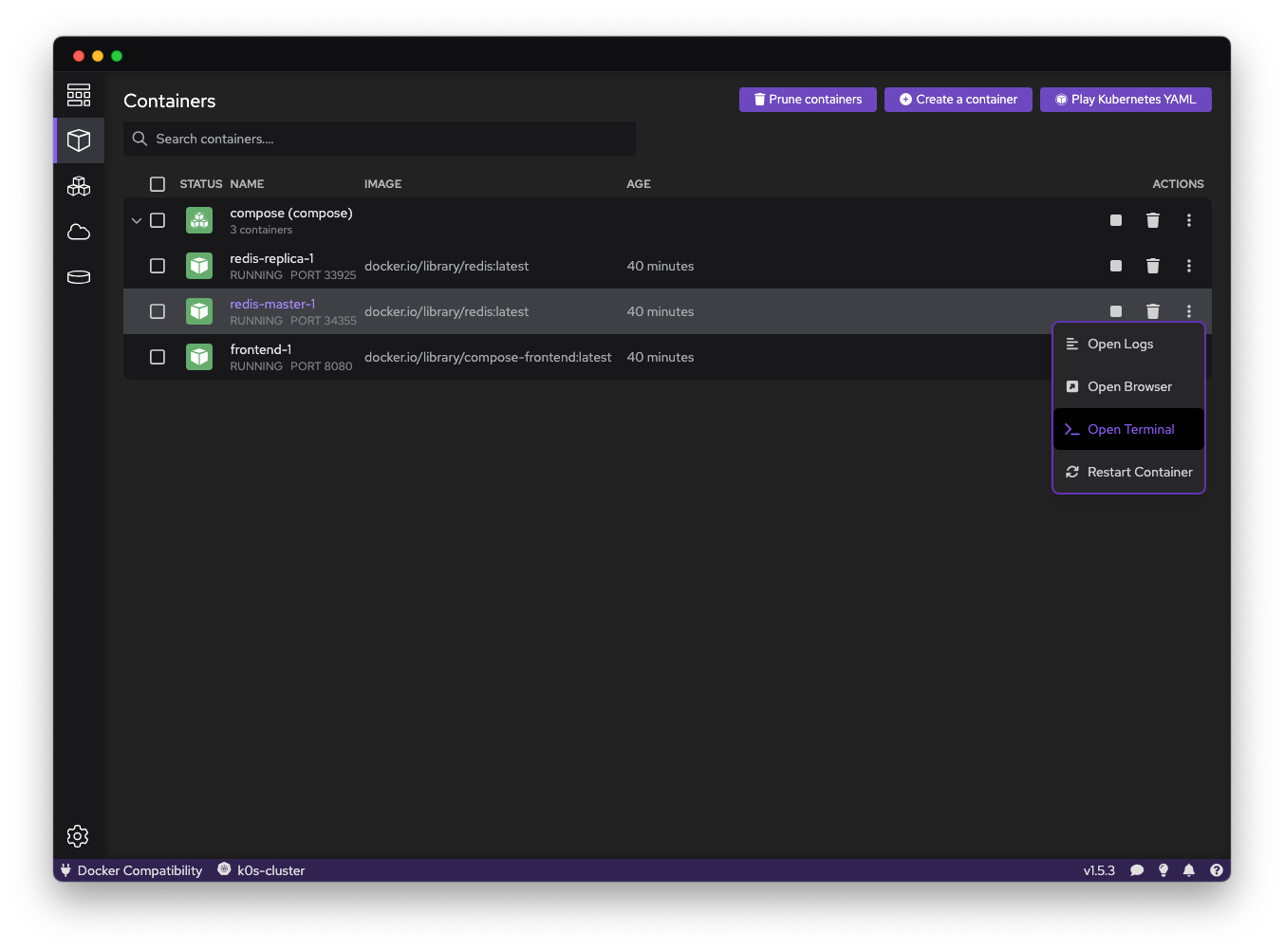Open the kebab menu for redis-replica-1
The width and height of the screenshot is (1284, 952).
click(1188, 266)
